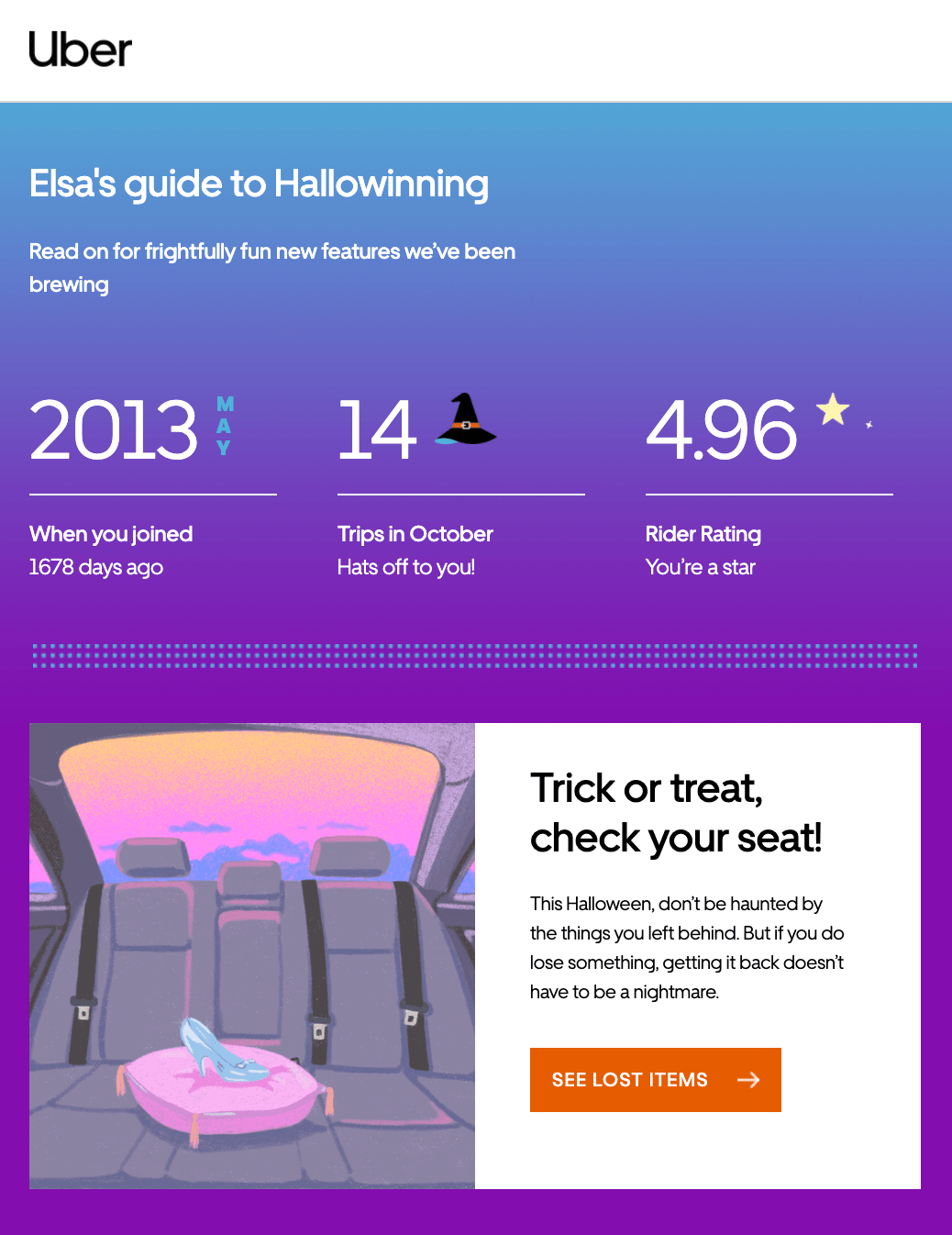This screenshot has width=952, height=1235.
Task: Click the yellow star icon
Action: point(833,409)
